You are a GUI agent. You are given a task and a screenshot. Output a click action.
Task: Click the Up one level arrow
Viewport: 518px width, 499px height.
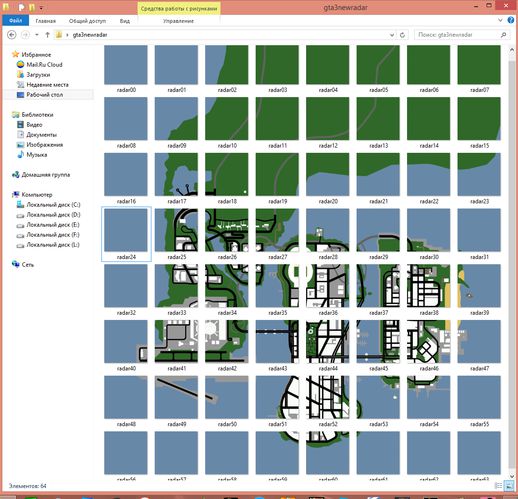[x=47, y=35]
